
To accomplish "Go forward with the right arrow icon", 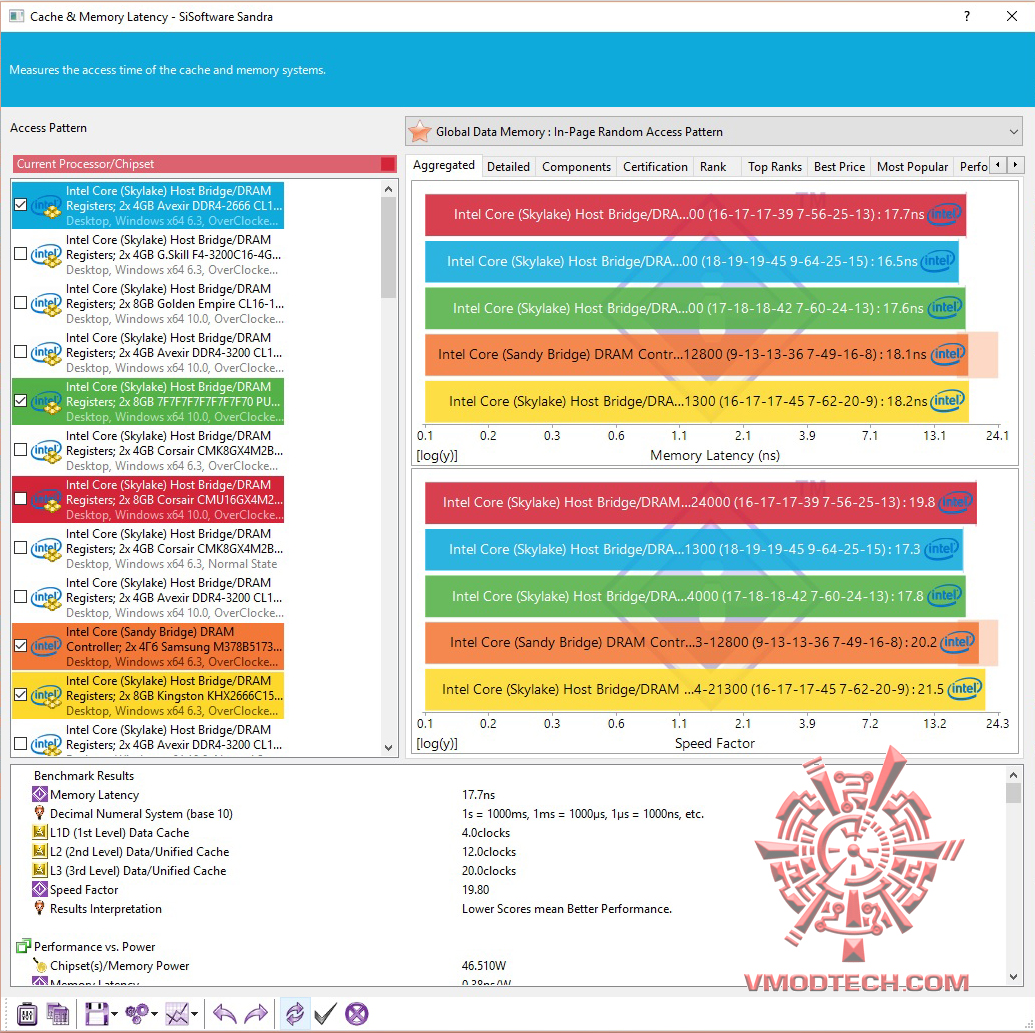I will 256,1014.
